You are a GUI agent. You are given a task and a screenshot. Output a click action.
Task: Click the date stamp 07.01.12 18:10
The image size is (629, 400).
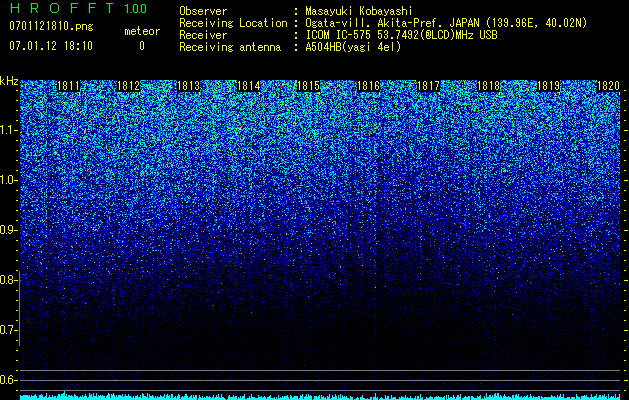click(51, 46)
